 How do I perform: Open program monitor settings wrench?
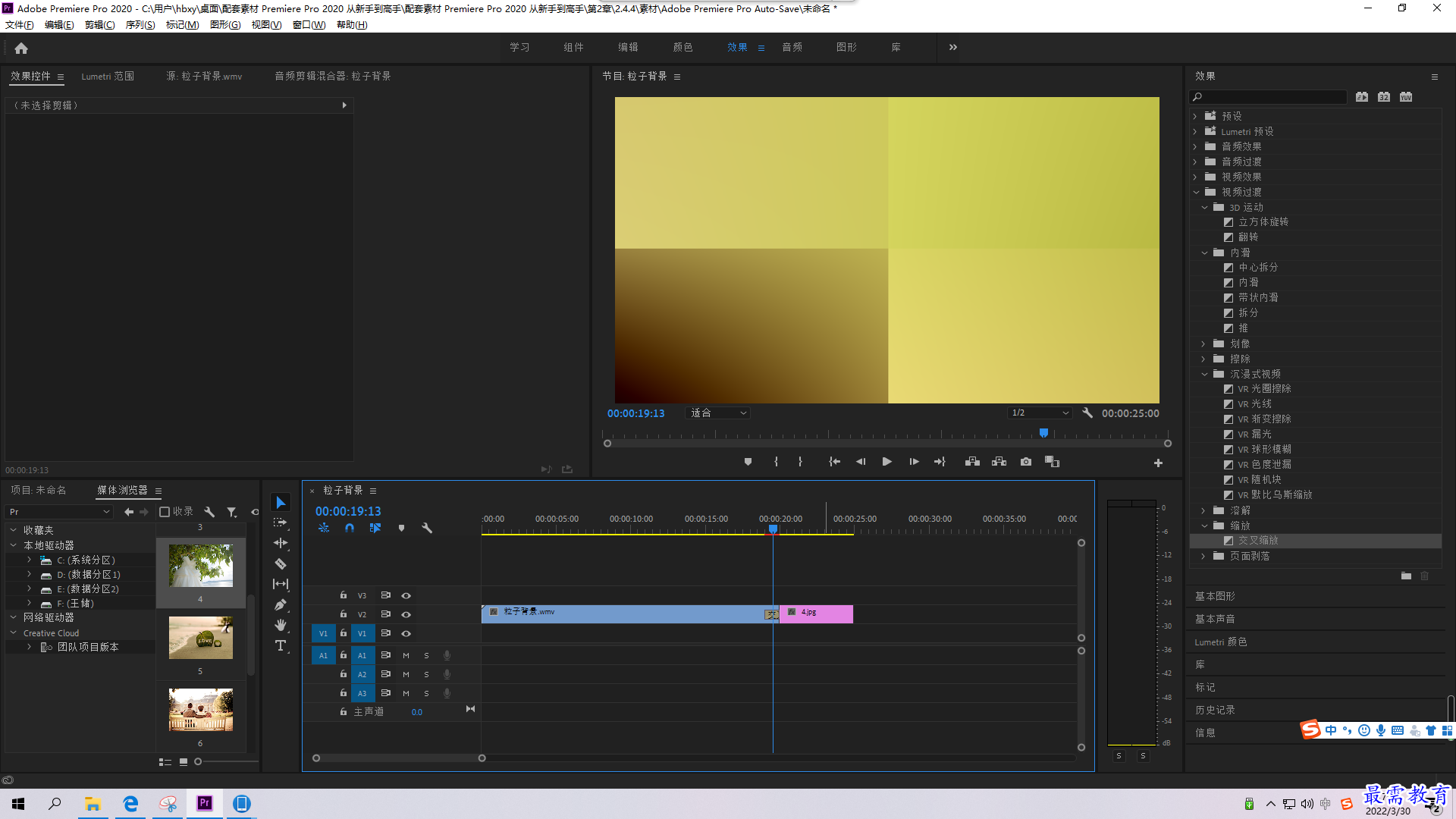tap(1087, 413)
